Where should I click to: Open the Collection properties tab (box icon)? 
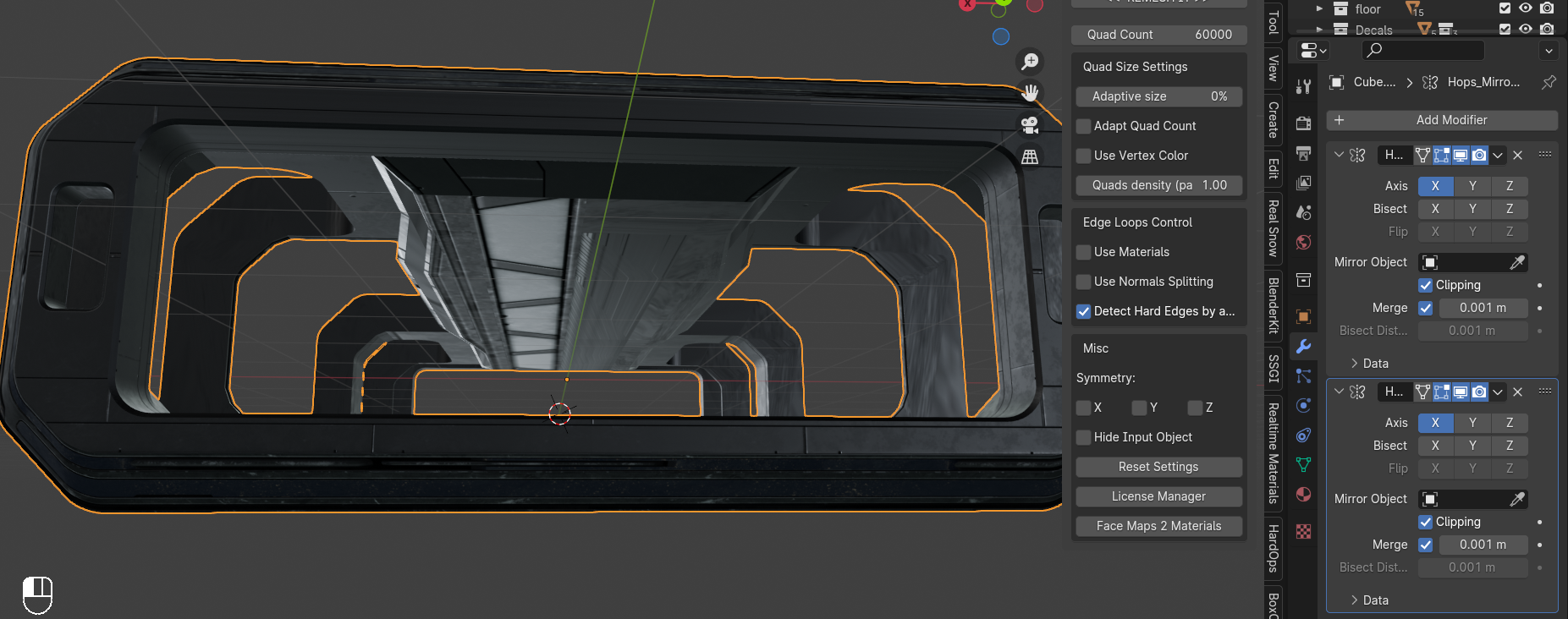coord(1303,280)
